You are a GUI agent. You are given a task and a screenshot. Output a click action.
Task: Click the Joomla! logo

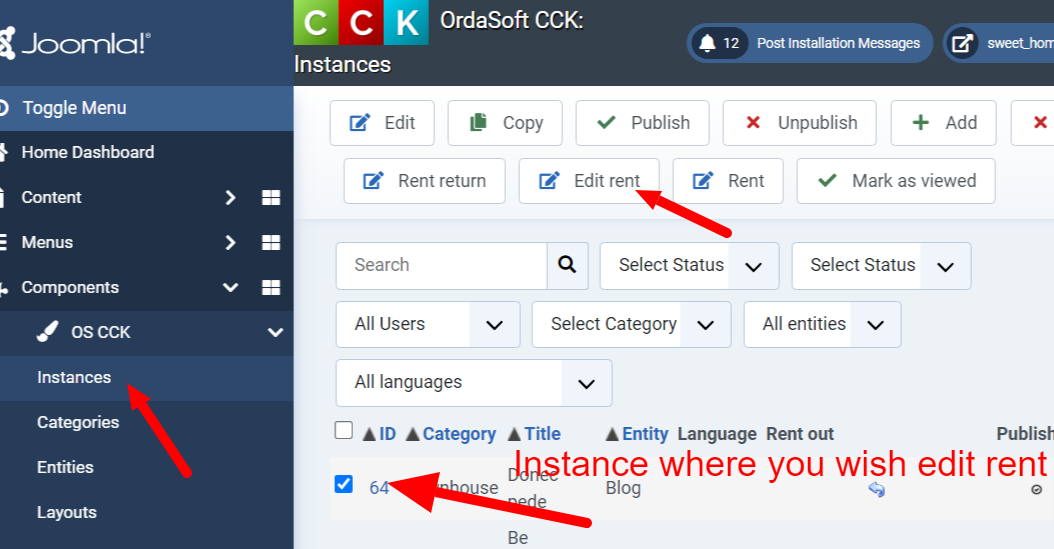tap(75, 44)
